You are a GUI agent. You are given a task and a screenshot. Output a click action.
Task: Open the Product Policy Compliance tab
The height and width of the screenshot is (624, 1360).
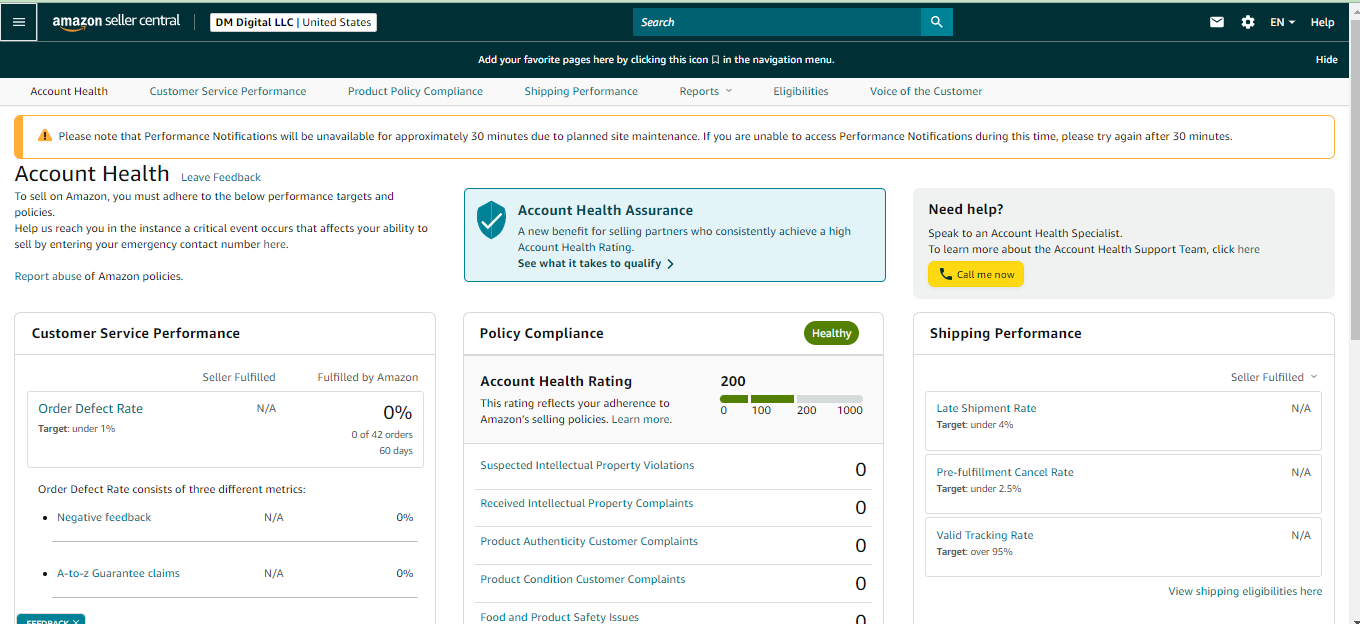click(415, 91)
